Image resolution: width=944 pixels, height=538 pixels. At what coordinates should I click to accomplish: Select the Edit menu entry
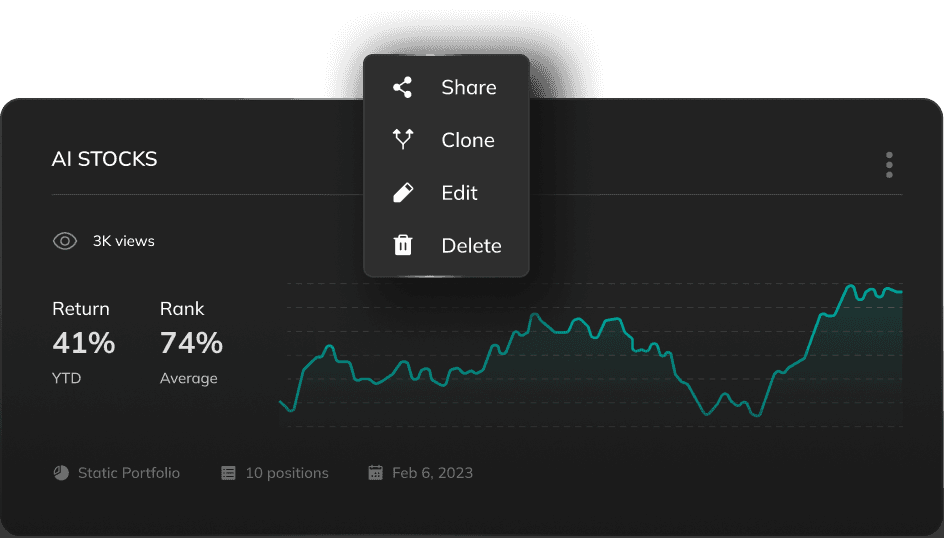[x=460, y=193]
